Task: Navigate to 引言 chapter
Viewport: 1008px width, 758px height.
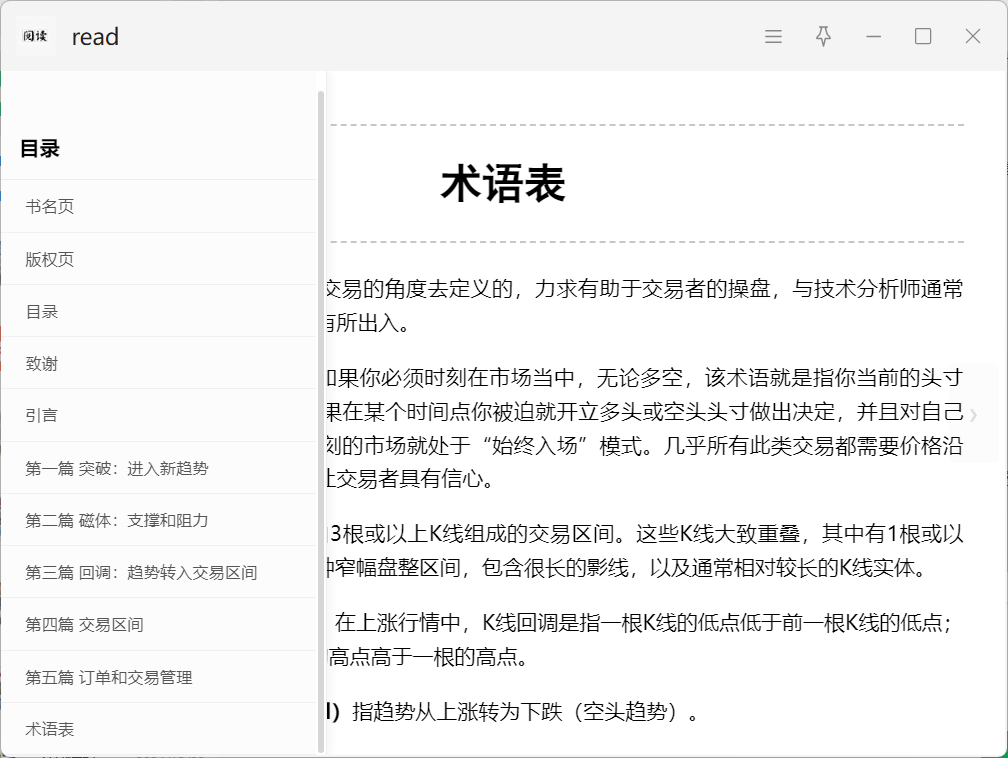Action: click(42, 416)
